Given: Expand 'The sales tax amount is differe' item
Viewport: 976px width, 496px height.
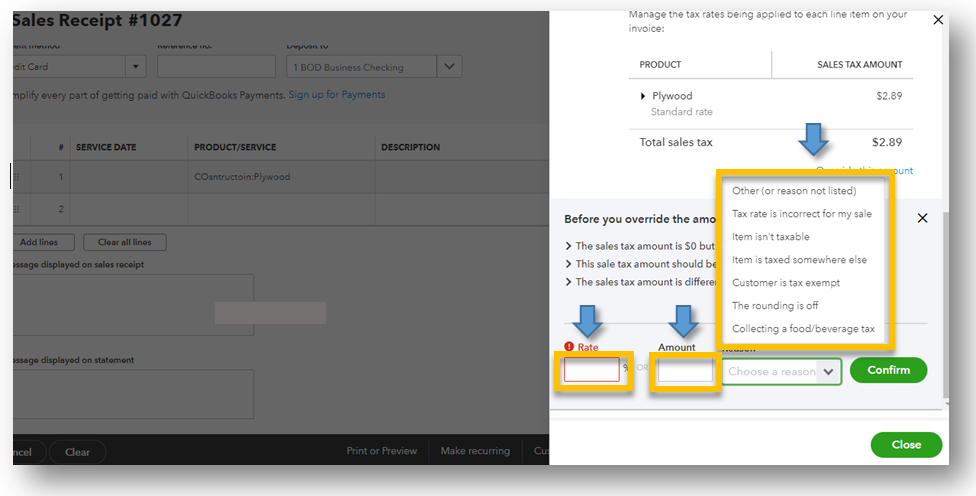Looking at the screenshot, I should pyautogui.click(x=641, y=283).
